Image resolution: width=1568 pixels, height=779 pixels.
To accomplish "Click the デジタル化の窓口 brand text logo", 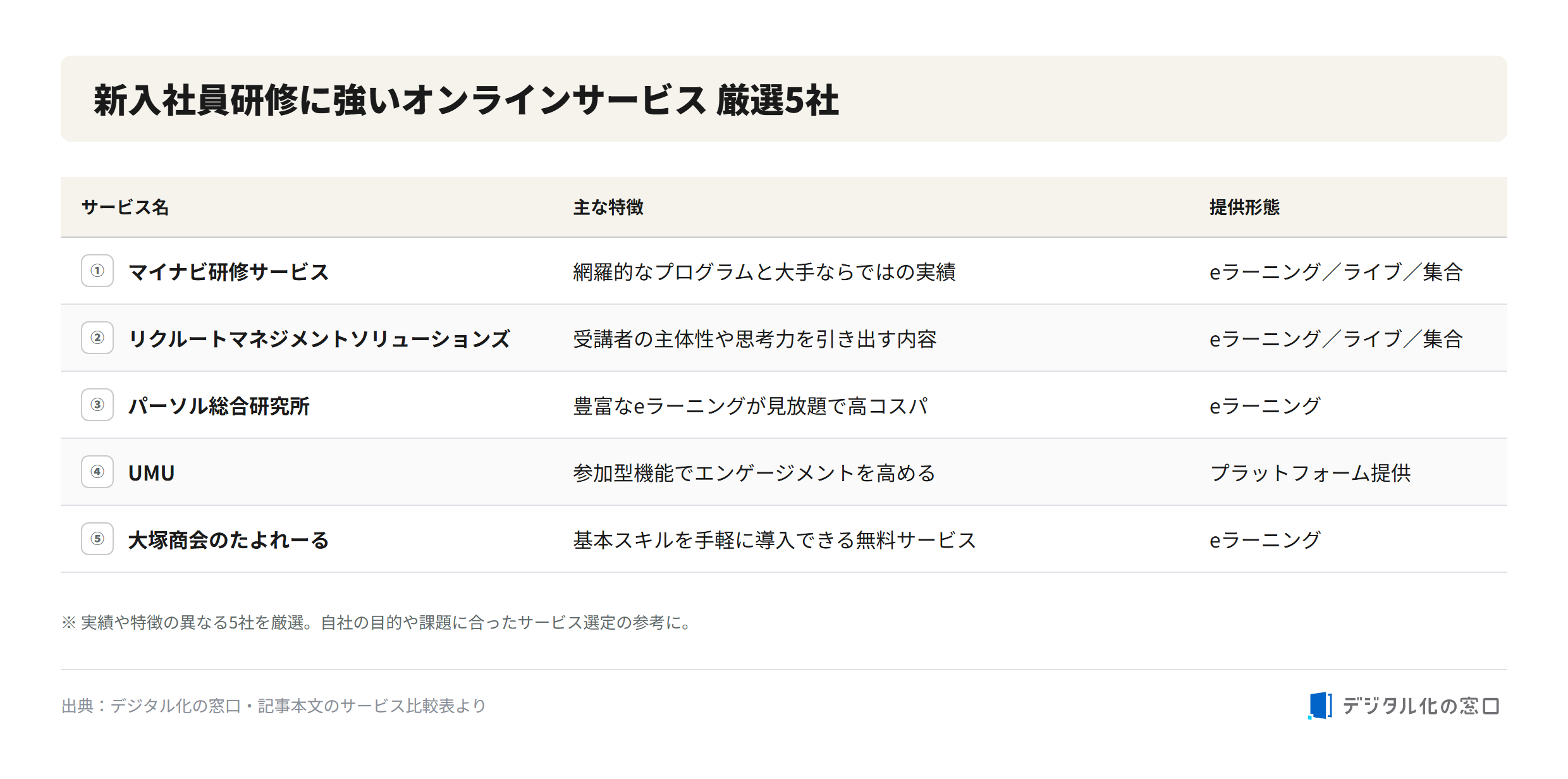I will coord(1421,706).
